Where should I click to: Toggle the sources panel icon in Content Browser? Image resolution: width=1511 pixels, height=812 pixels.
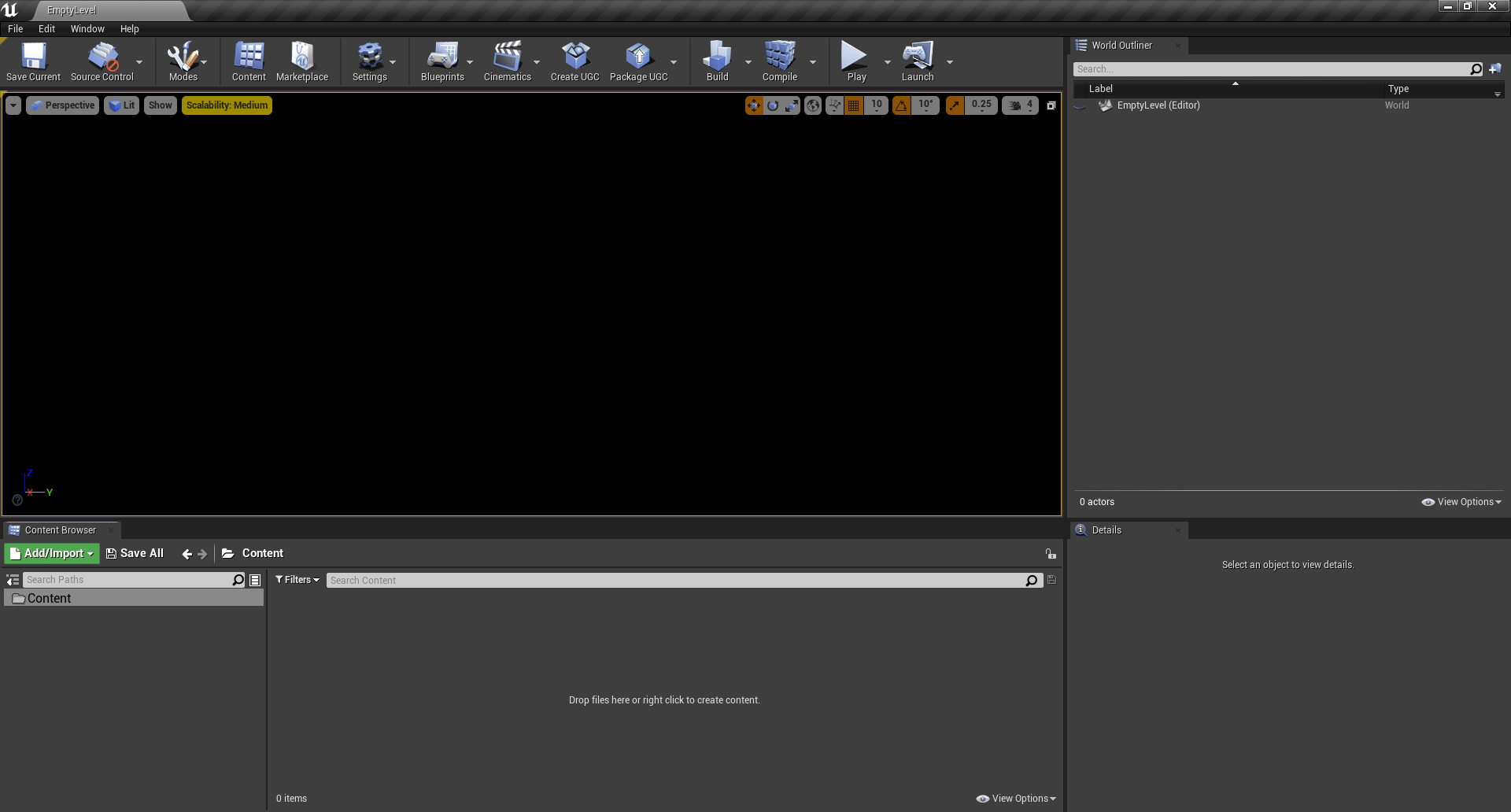[13, 580]
